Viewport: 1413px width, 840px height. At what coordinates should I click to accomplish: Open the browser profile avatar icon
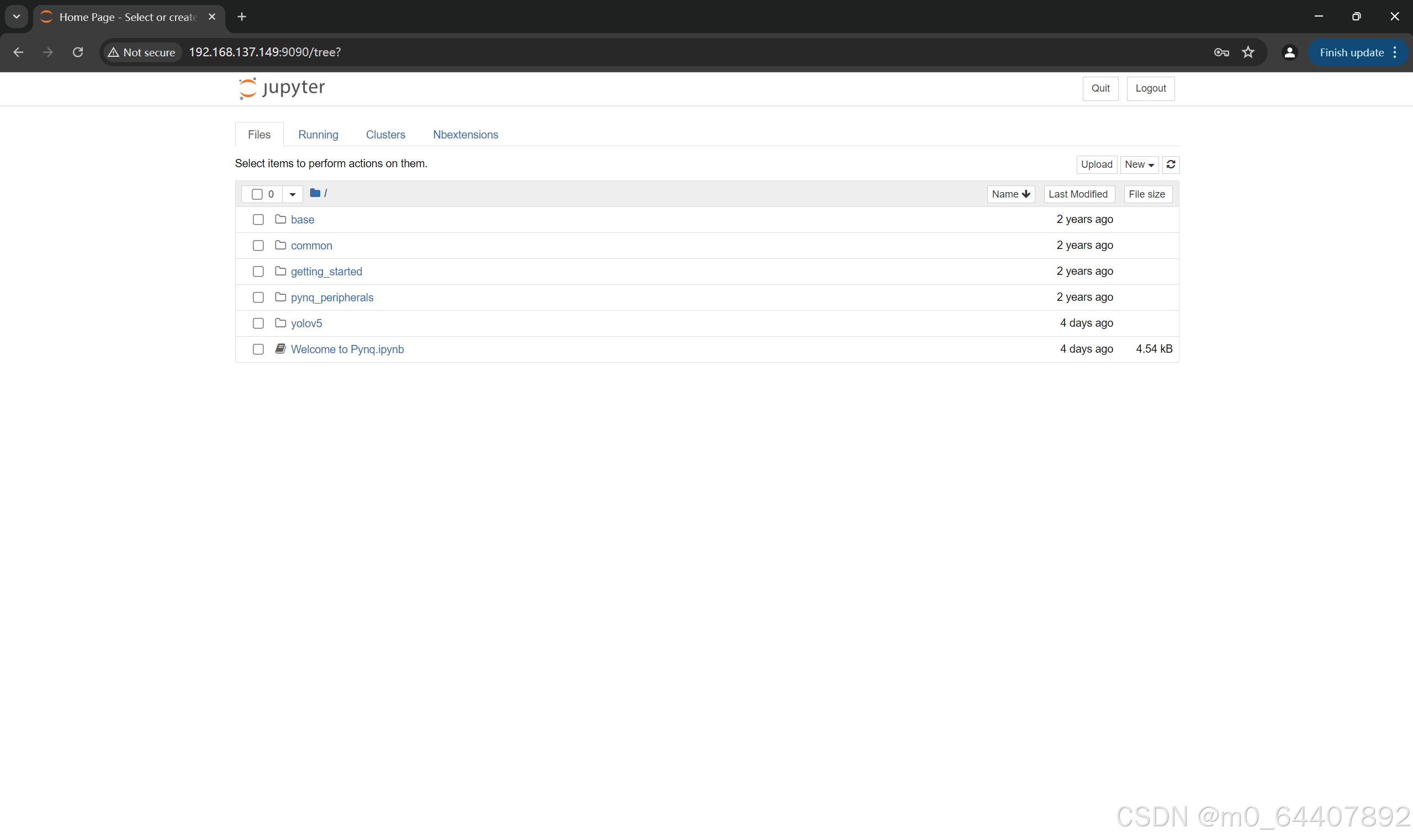[x=1289, y=52]
